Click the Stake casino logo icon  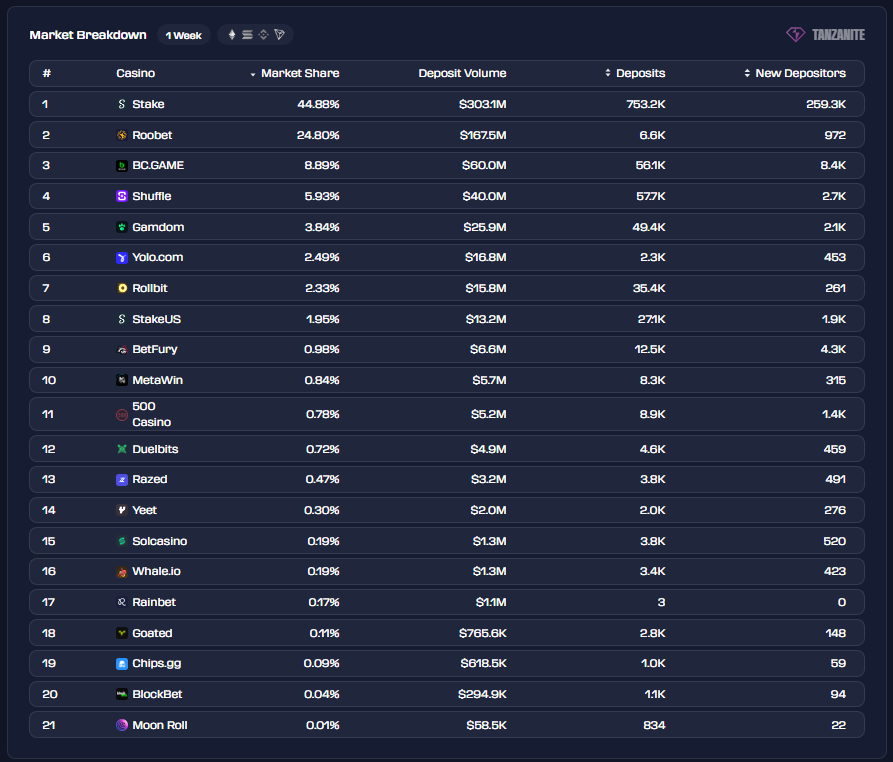pyautogui.click(x=122, y=104)
